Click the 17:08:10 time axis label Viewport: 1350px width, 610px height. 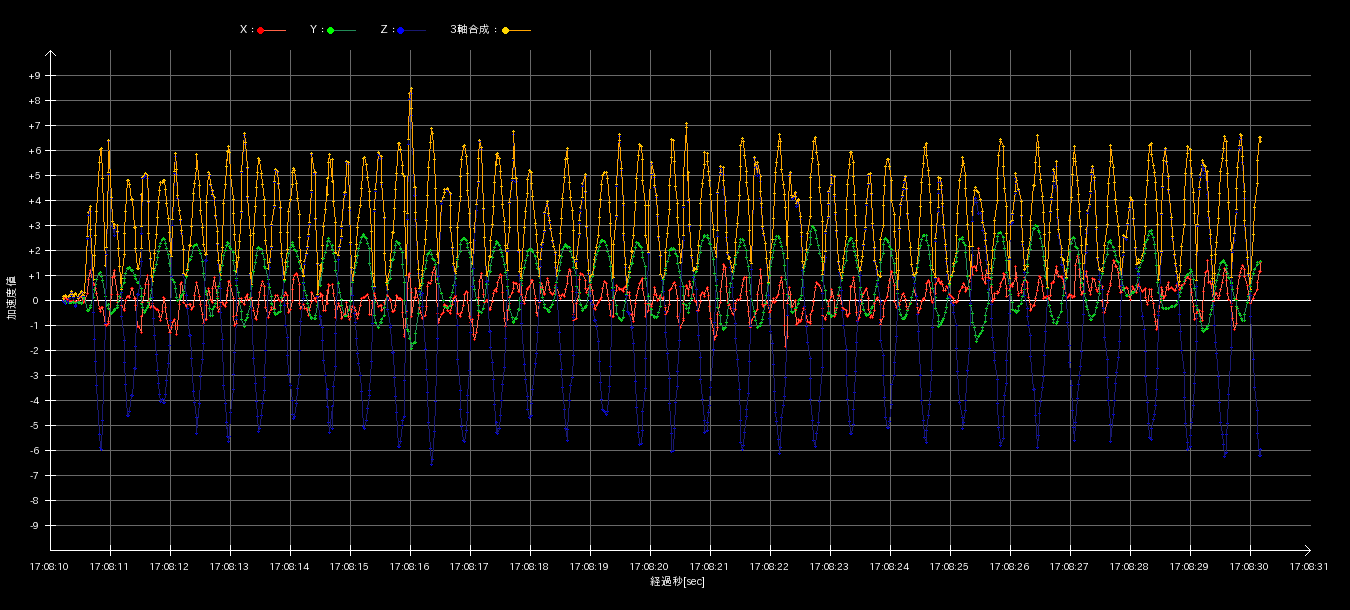[50, 566]
